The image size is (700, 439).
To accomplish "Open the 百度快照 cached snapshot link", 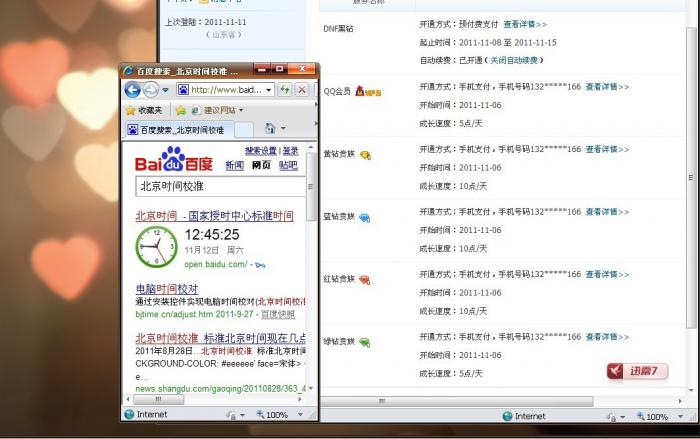I will tap(278, 314).
